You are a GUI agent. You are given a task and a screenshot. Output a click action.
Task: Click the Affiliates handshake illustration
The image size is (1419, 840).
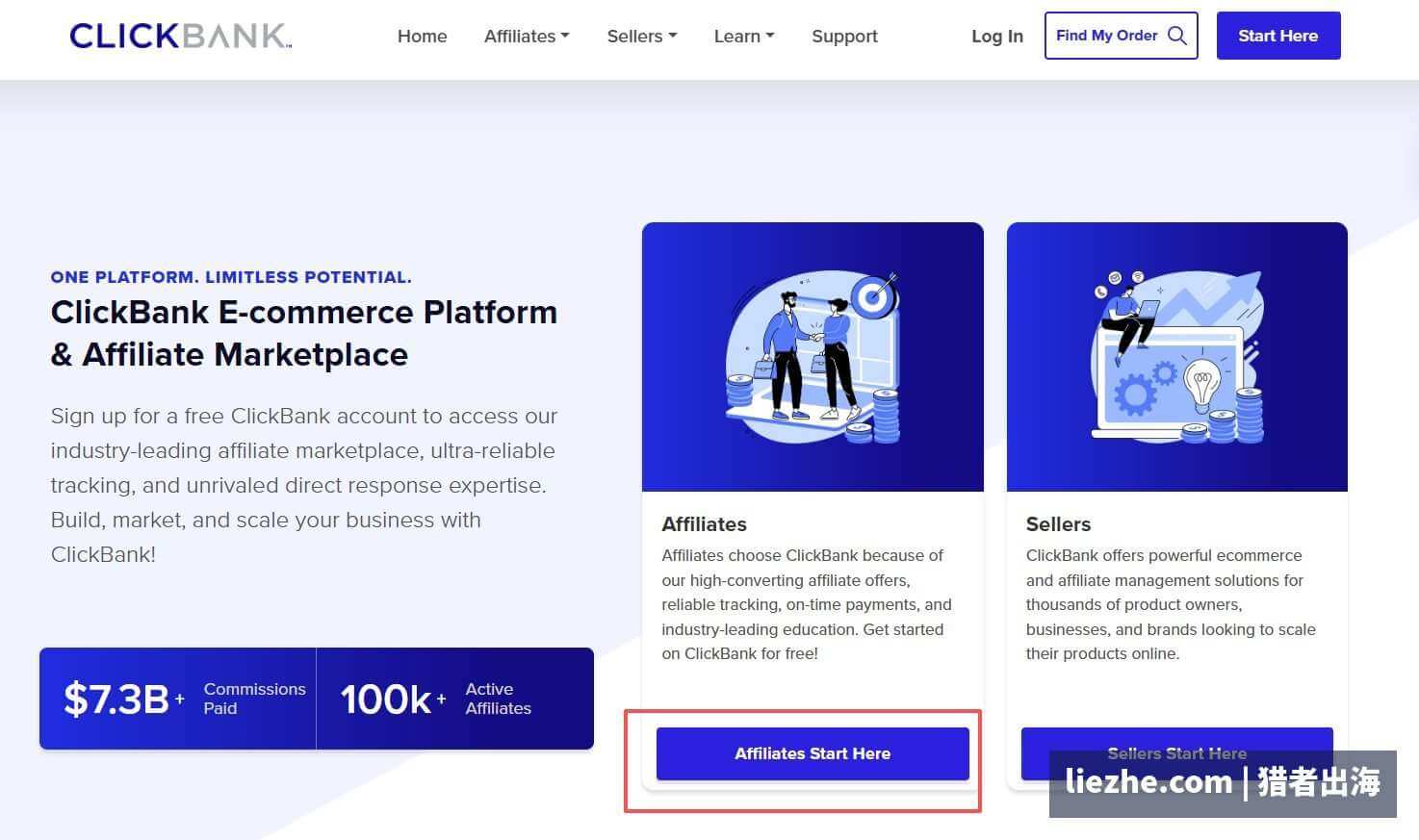tap(813, 357)
